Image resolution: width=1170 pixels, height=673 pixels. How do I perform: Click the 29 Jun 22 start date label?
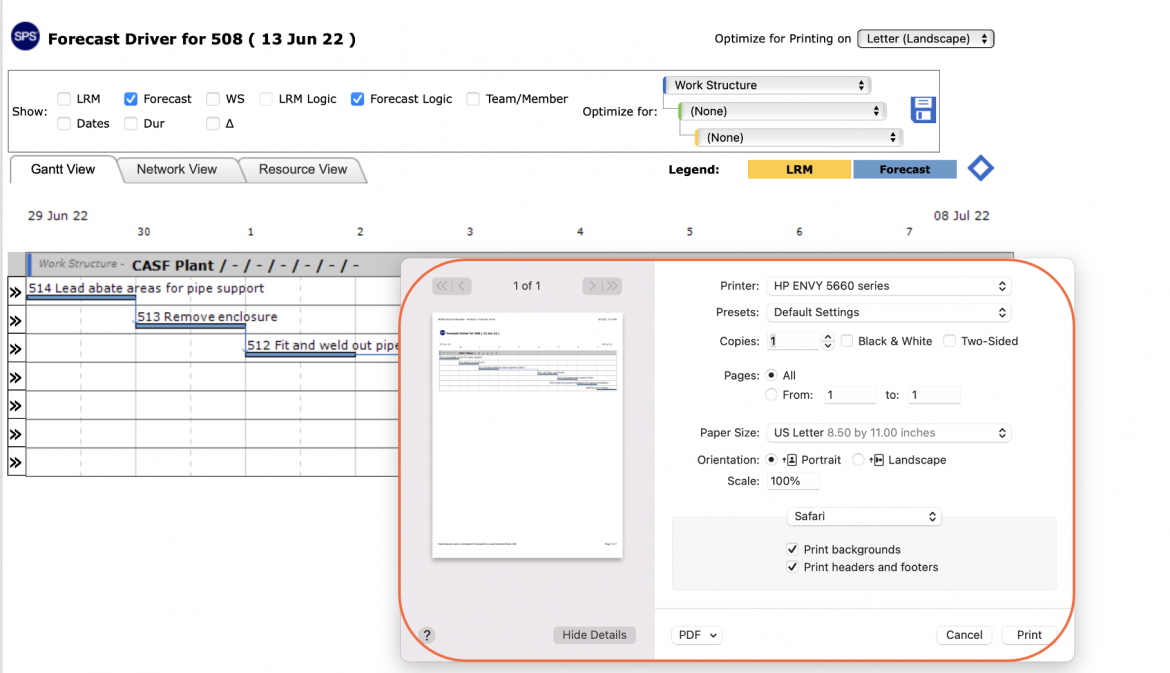point(57,216)
